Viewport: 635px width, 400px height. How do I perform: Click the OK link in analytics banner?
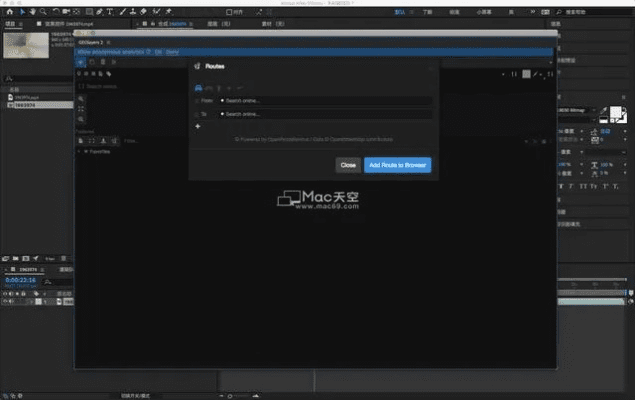pyautogui.click(x=157, y=50)
